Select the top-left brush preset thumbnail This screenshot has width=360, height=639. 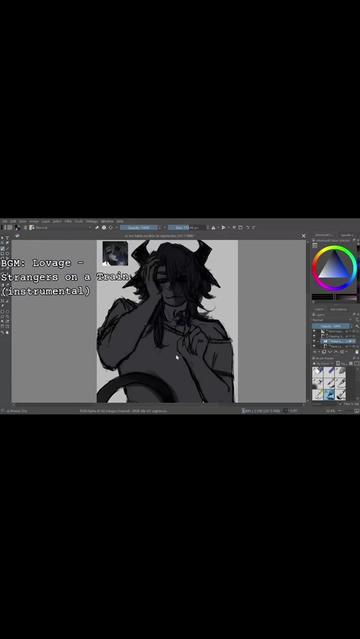(x=318, y=372)
